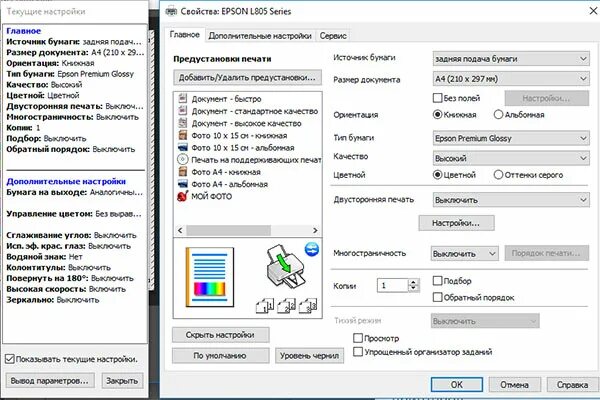Click 'Дополнительные настройки' heading in current settings panel
This screenshot has width=600, height=400.
(66, 181)
